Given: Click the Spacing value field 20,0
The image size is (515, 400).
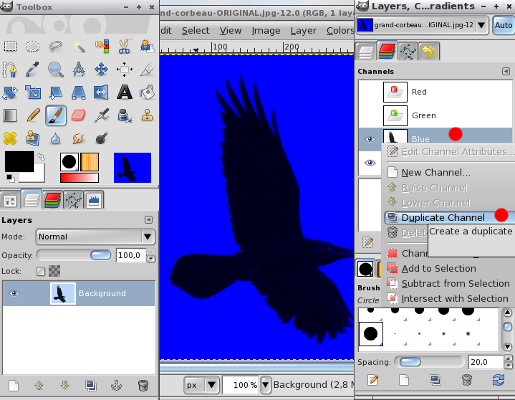Looking at the screenshot, I should (486, 362).
